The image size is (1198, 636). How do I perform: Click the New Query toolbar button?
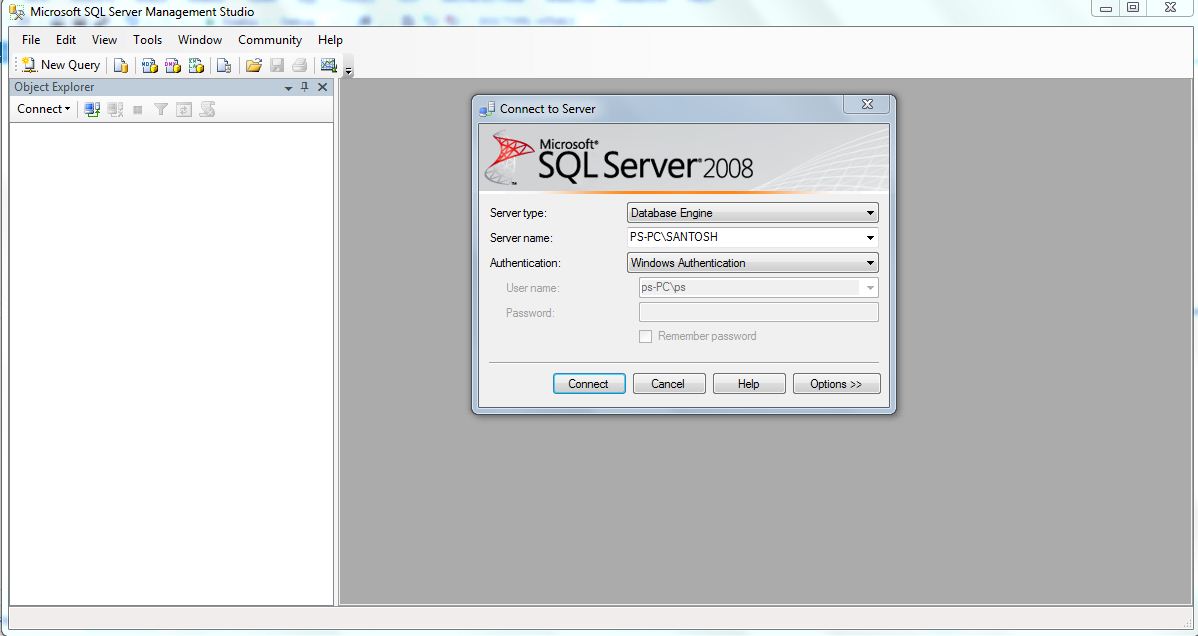pyautogui.click(x=61, y=65)
